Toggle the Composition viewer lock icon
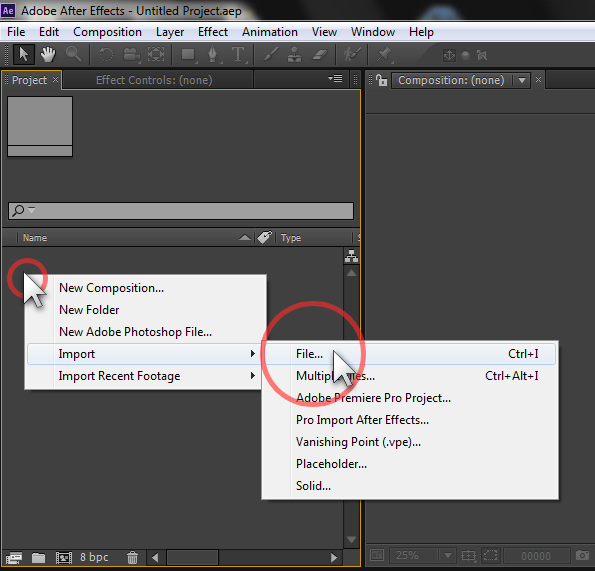The width and height of the screenshot is (595, 571). click(381, 80)
